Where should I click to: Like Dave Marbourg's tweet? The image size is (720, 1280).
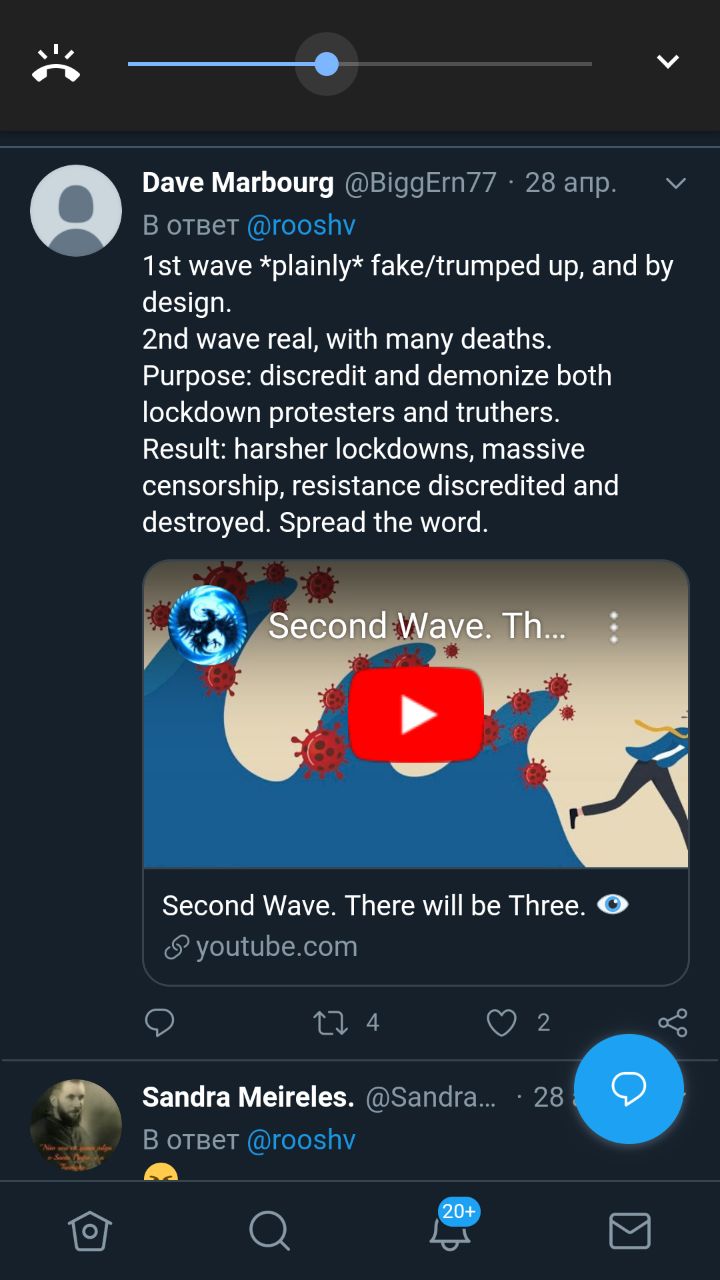(502, 1022)
